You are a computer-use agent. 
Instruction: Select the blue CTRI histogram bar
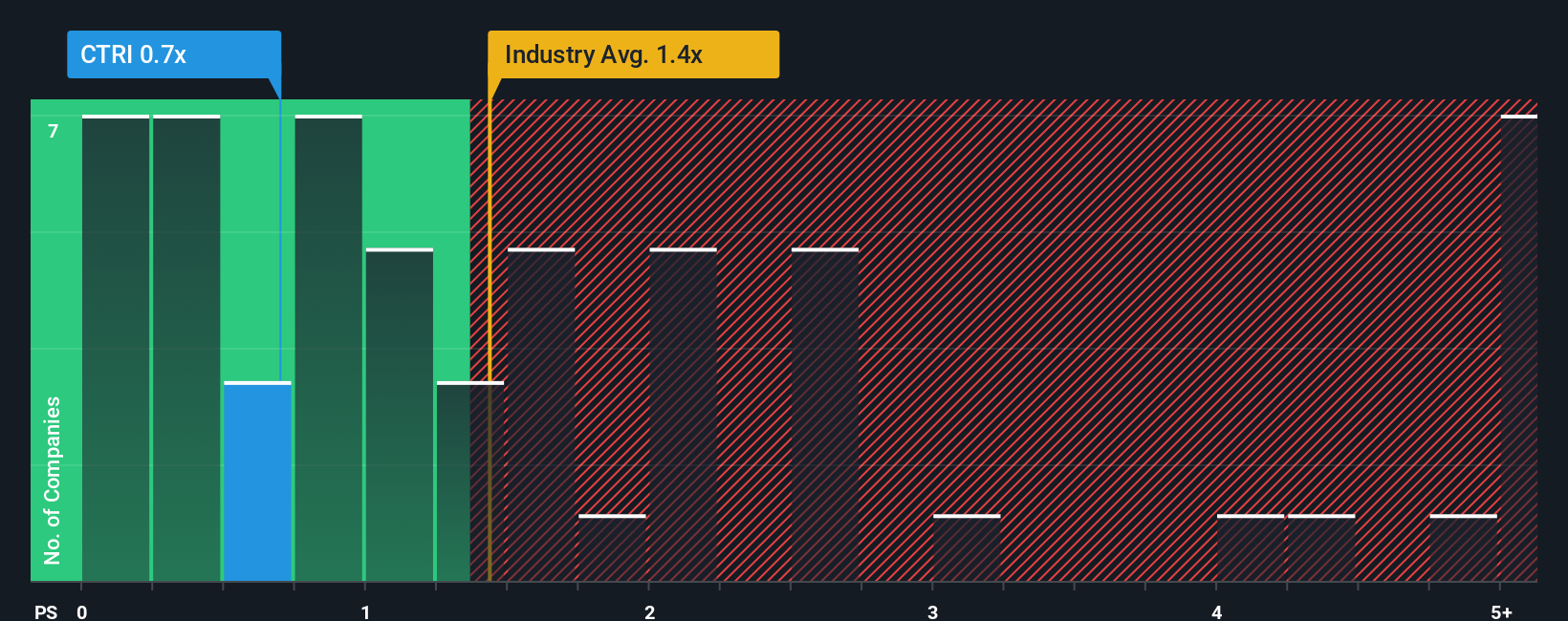257,482
